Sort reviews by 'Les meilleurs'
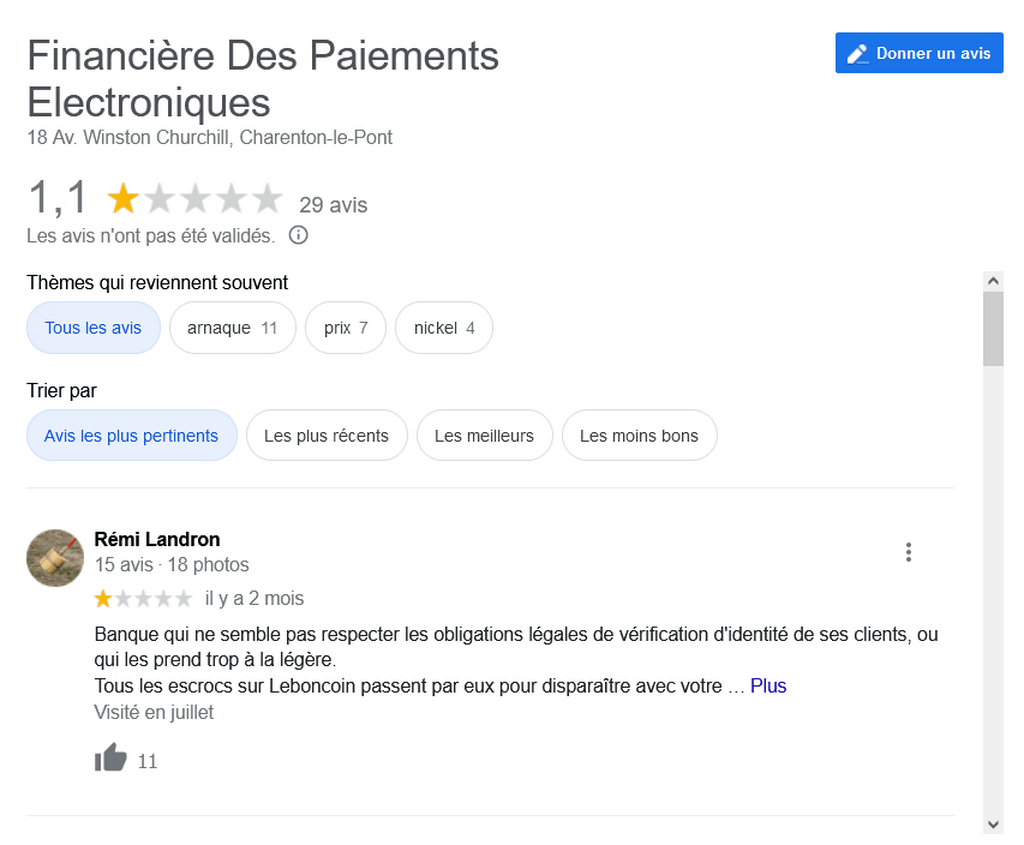1024x845 pixels. 485,436
